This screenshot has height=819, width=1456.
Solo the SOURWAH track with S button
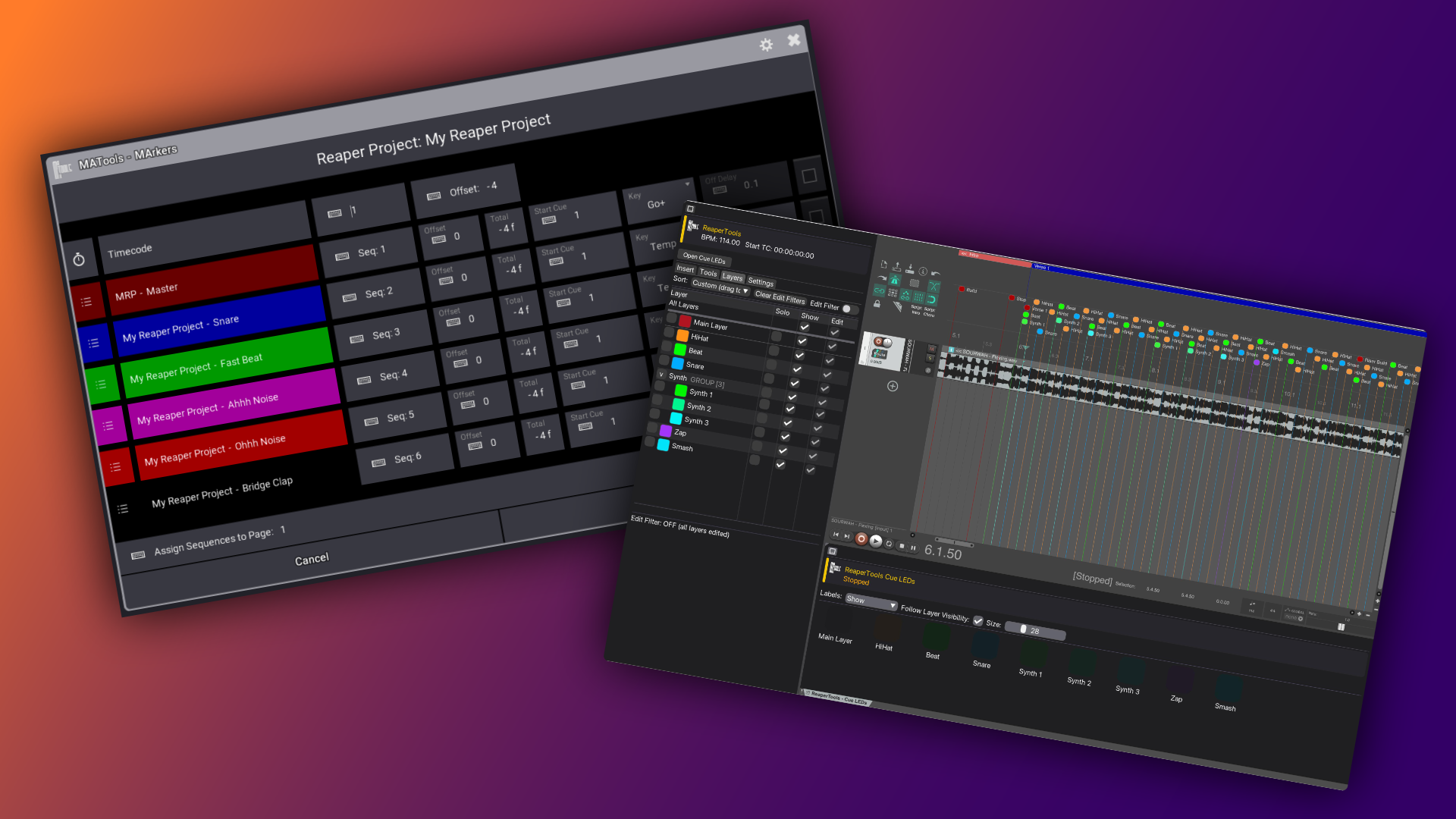pos(930,359)
